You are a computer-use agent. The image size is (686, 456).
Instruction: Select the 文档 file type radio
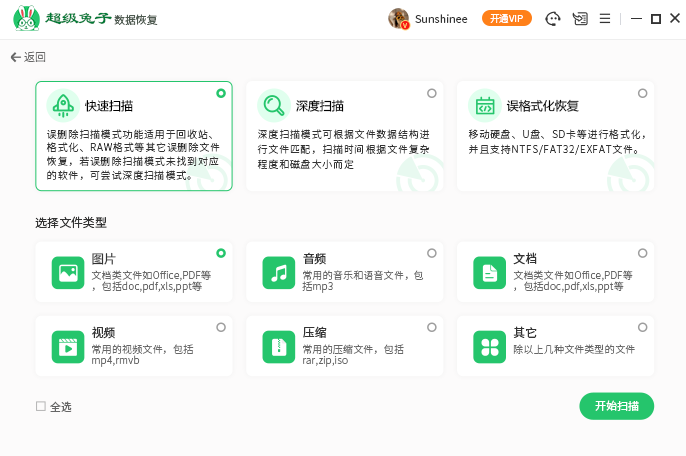(x=643, y=253)
